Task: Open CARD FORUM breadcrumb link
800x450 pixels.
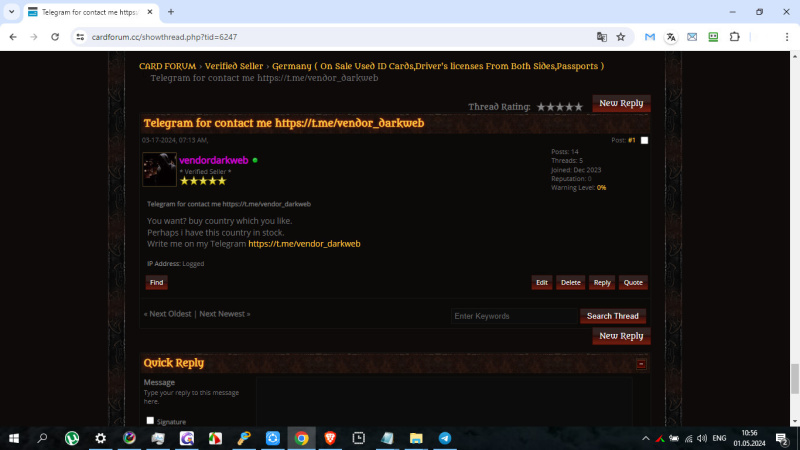Action: [x=167, y=66]
